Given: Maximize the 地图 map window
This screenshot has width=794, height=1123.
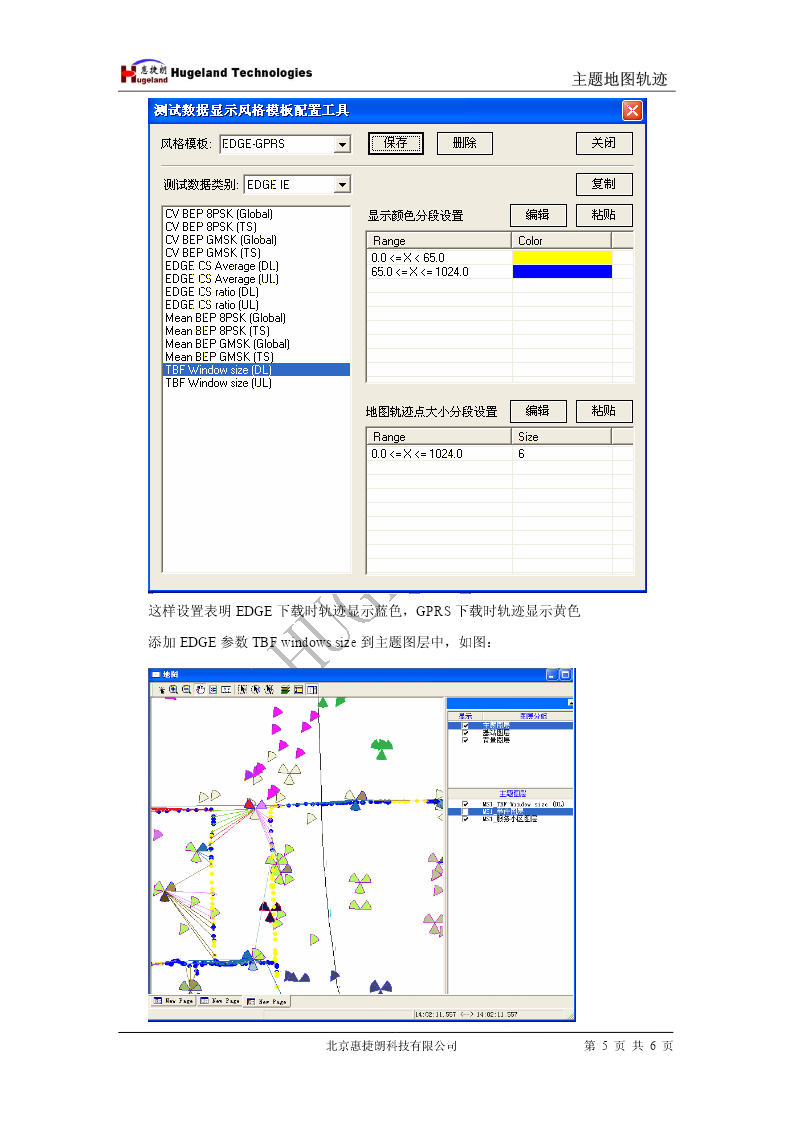Looking at the screenshot, I should click(565, 675).
